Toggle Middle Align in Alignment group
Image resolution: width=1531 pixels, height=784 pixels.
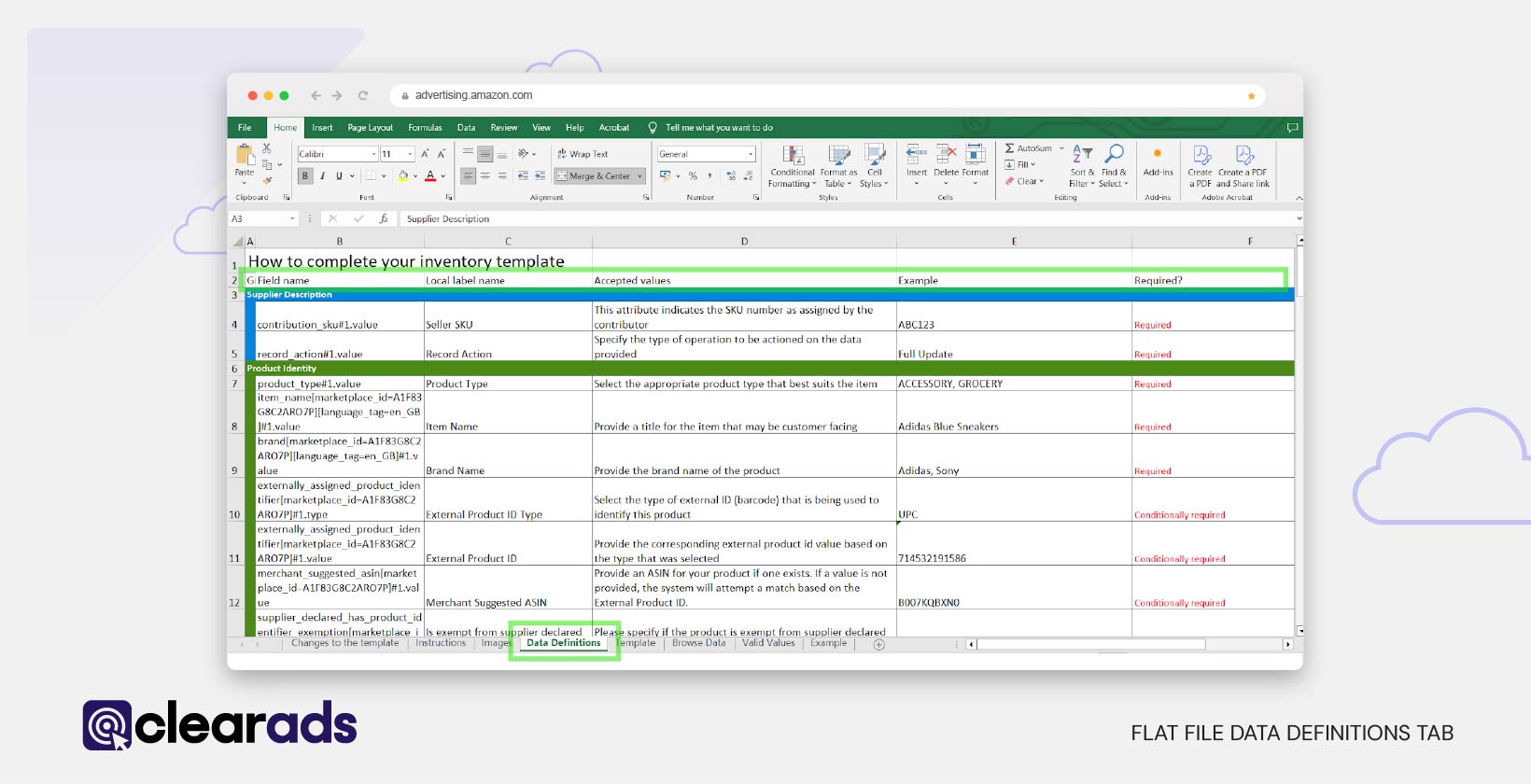pos(485,154)
